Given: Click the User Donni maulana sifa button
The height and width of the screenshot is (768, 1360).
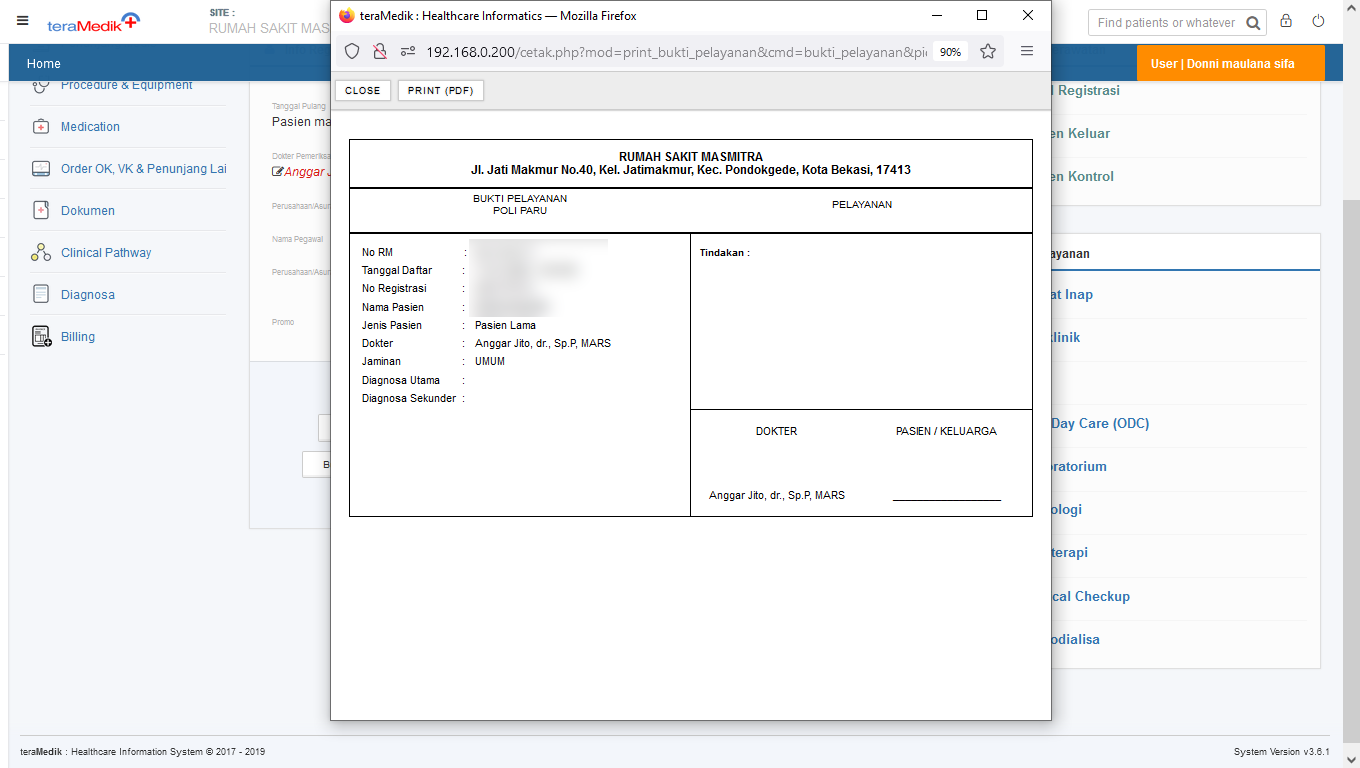Looking at the screenshot, I should coord(1230,63).
